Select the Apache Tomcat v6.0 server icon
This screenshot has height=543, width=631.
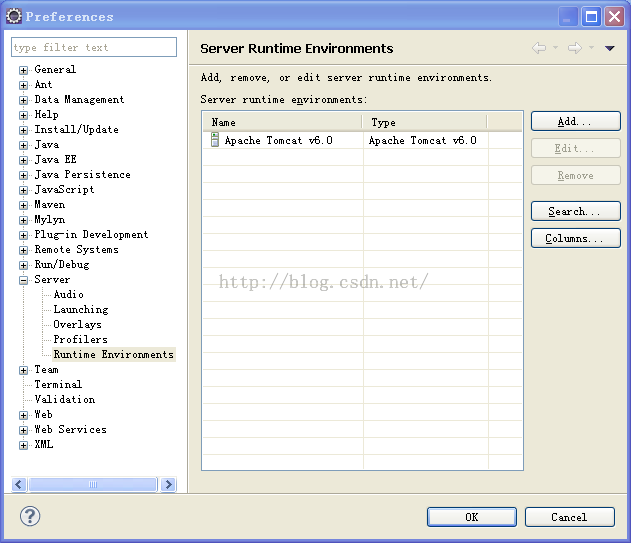pos(214,141)
